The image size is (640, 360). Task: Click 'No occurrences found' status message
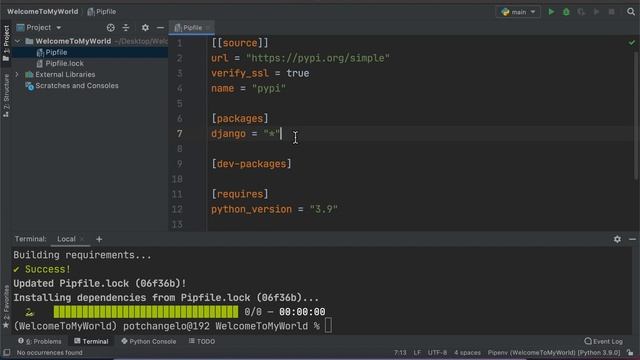(49, 352)
